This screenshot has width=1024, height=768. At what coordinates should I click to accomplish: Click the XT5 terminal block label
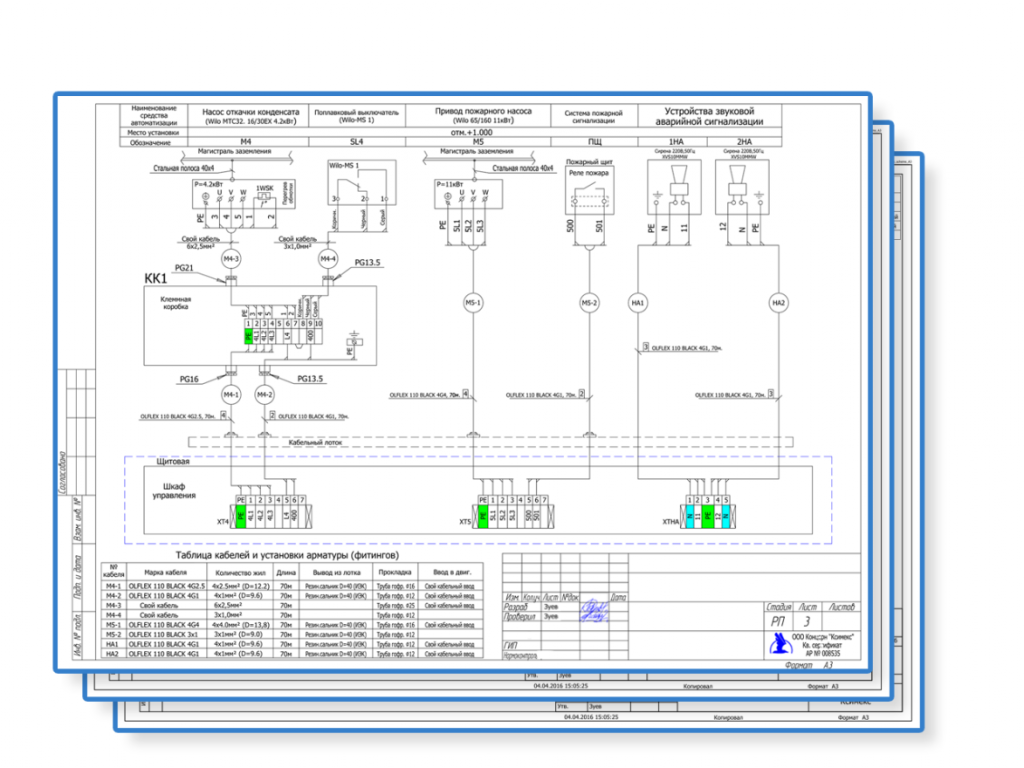(x=465, y=522)
